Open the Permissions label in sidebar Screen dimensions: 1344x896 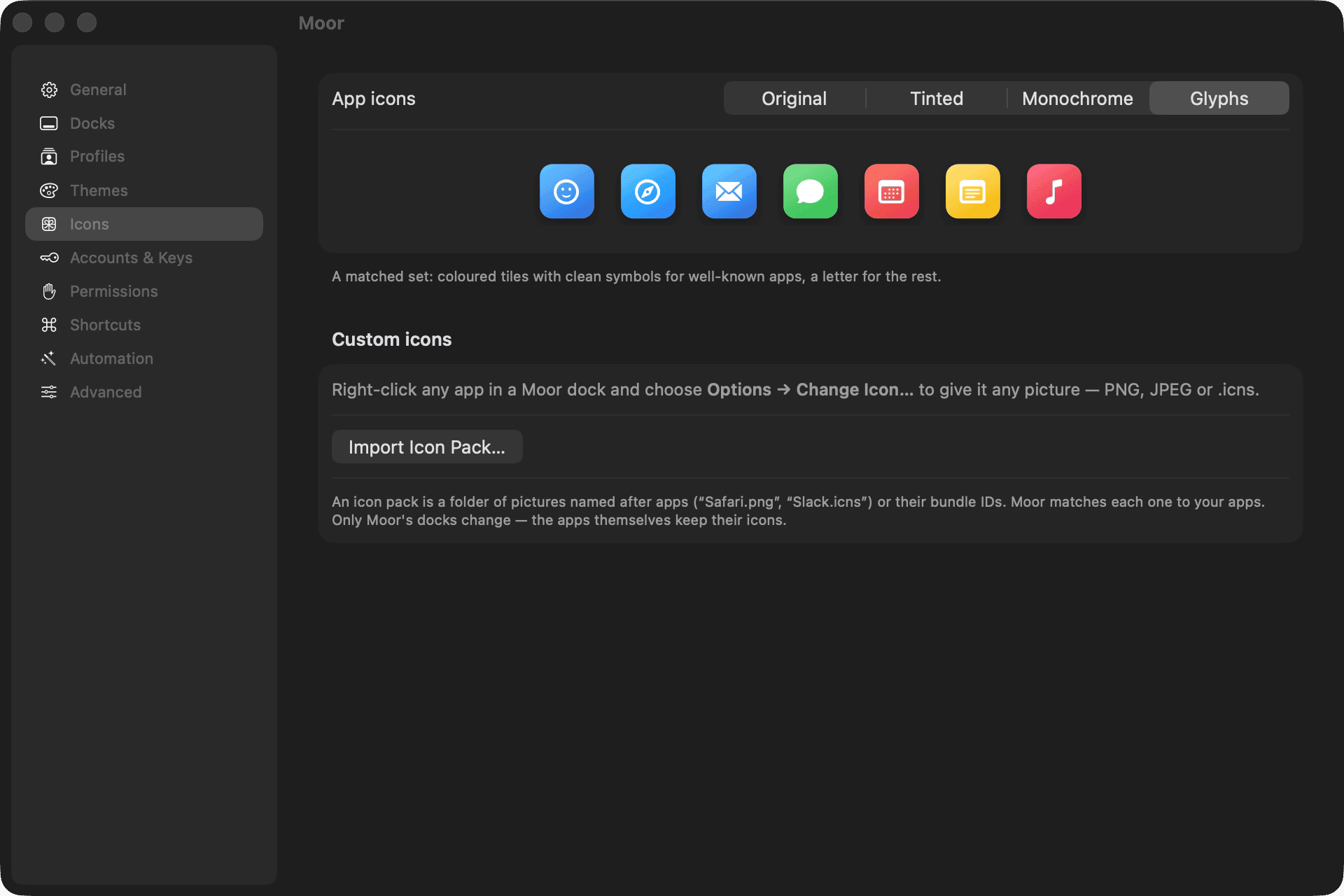click(114, 291)
